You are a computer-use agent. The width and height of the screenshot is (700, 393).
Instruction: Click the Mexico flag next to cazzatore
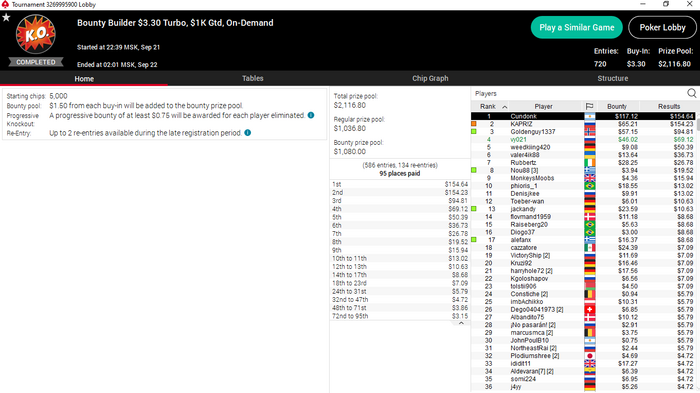point(590,248)
